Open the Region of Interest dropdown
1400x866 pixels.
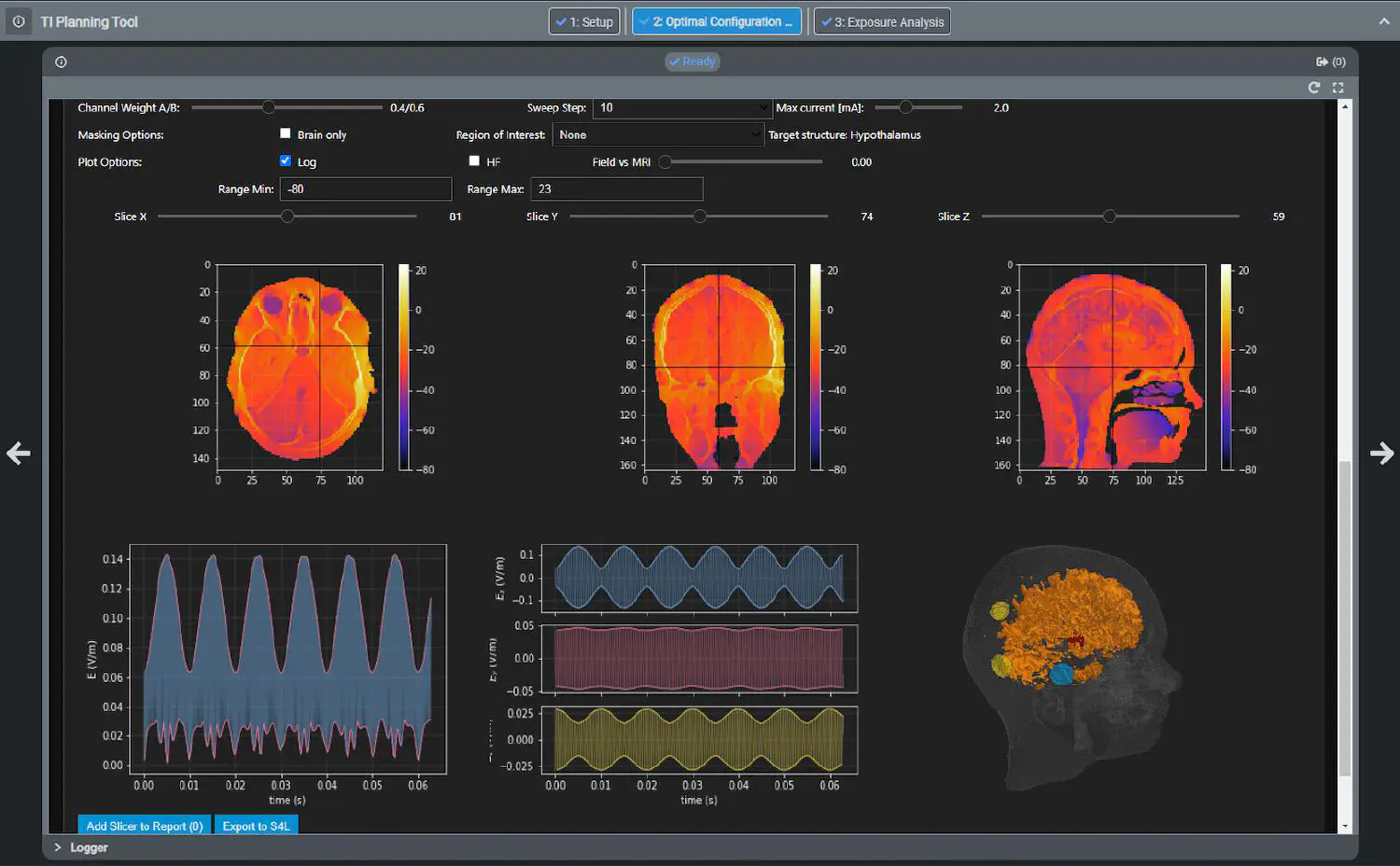(x=659, y=135)
